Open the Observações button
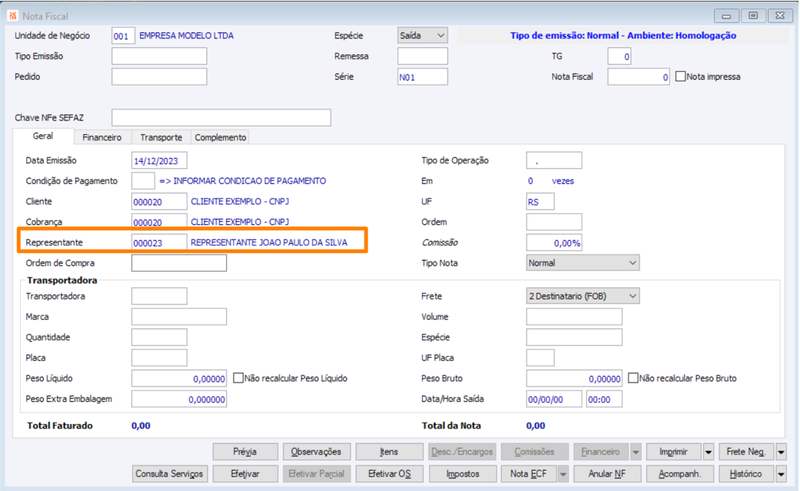The image size is (800, 491). (316, 452)
